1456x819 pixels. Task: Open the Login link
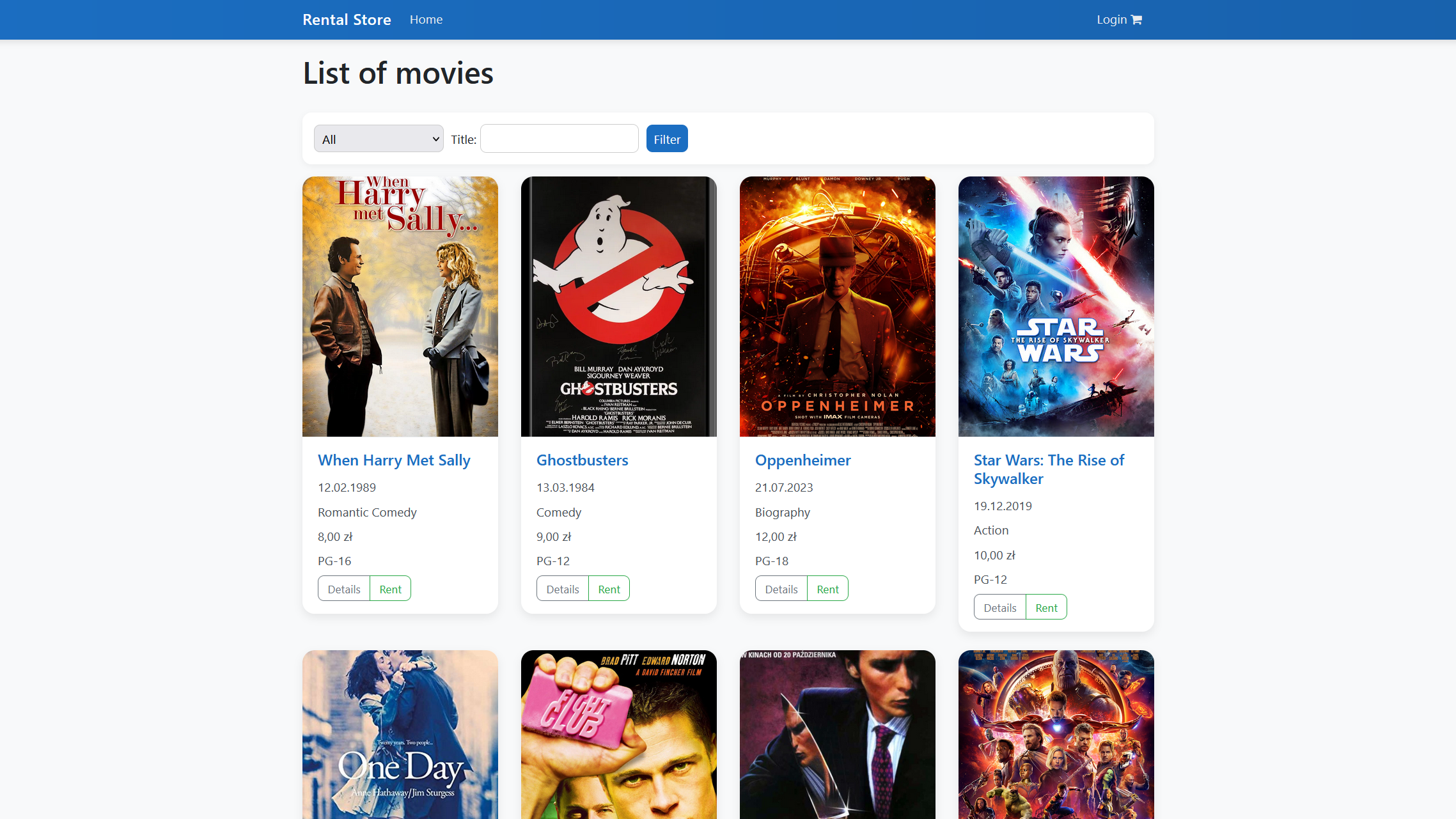pyautogui.click(x=1112, y=20)
